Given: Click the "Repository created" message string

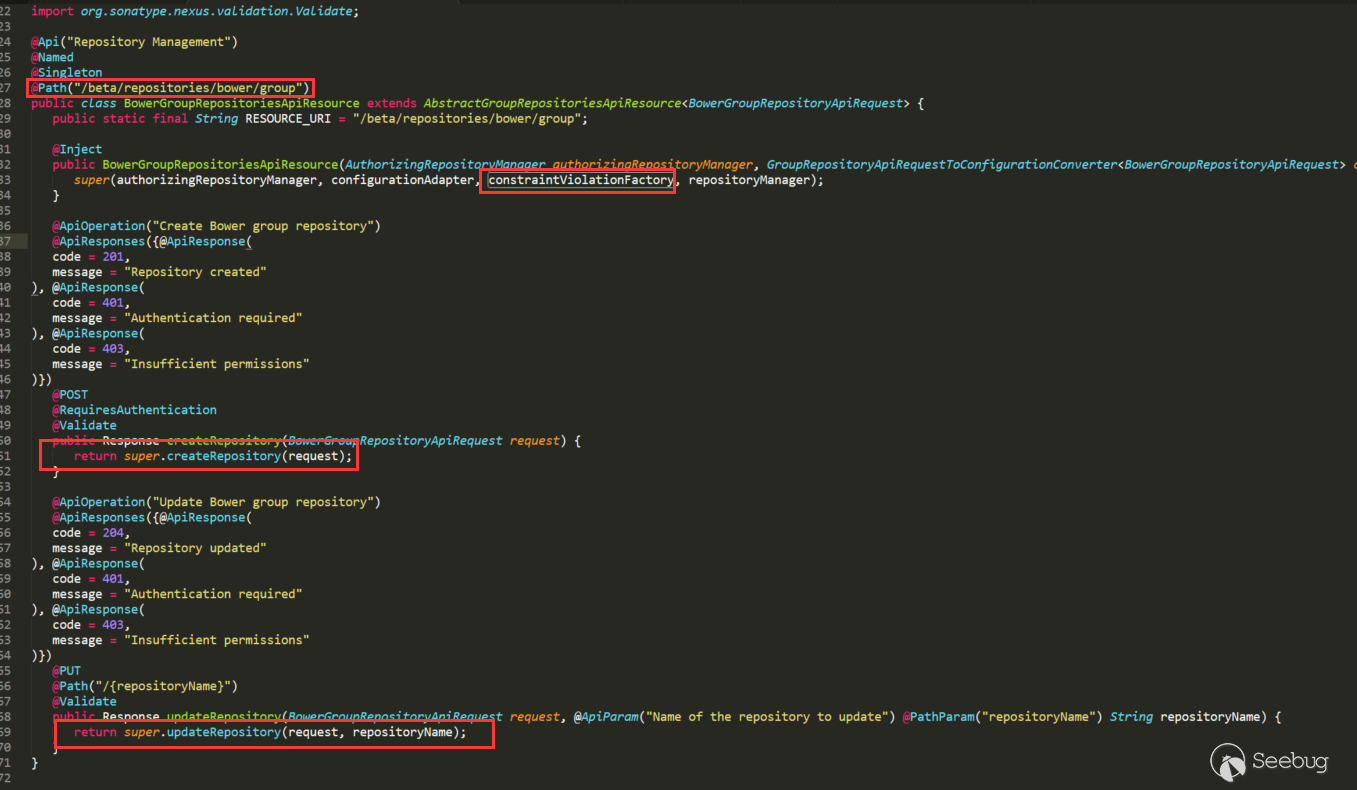Looking at the screenshot, I should [x=195, y=272].
